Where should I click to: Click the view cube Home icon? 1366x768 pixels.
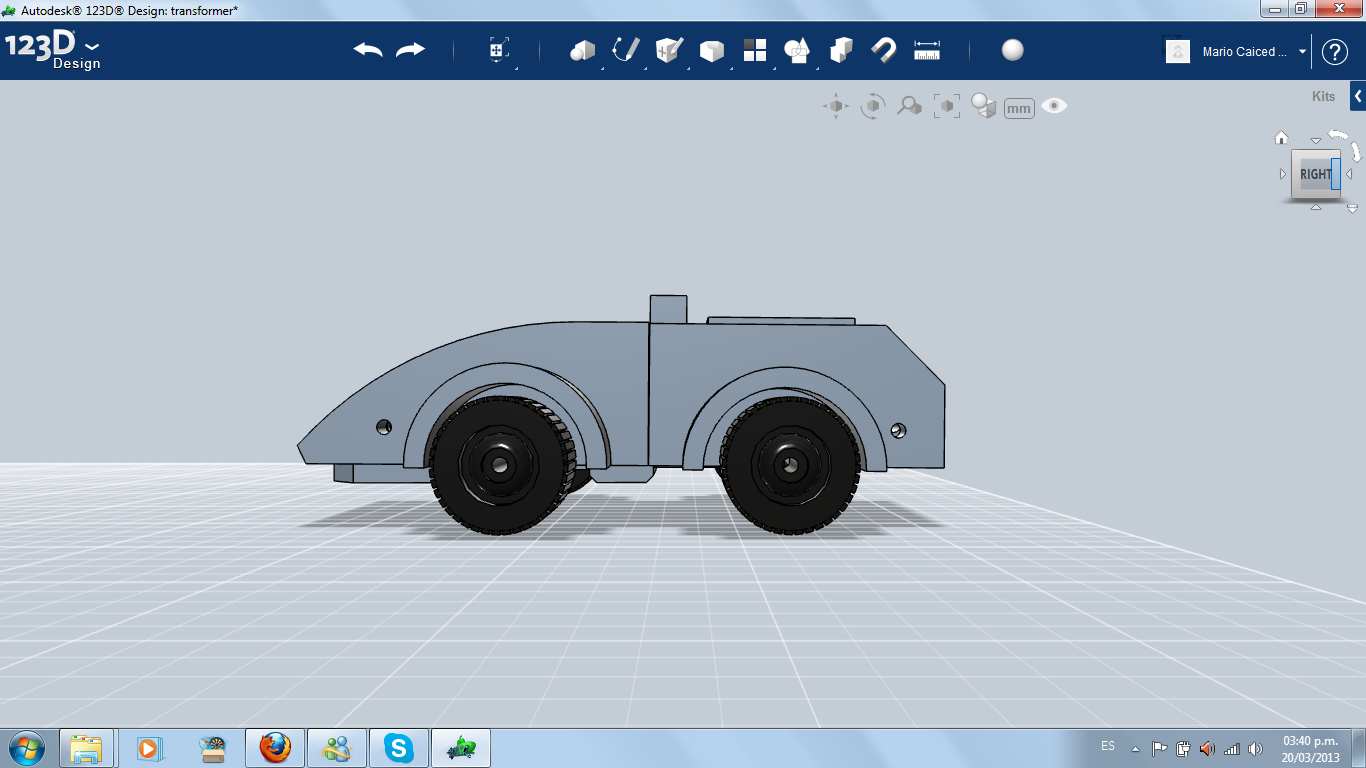click(1281, 138)
